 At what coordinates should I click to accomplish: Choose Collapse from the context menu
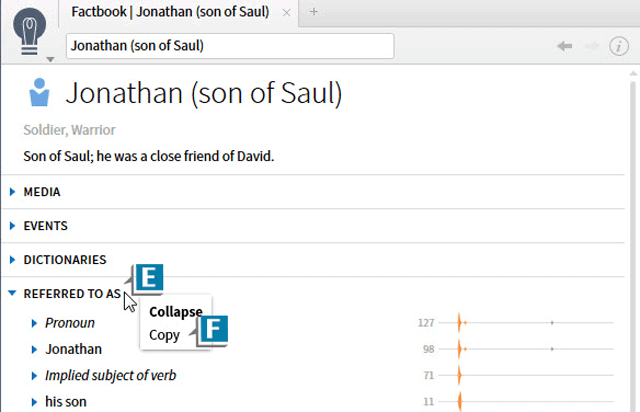(x=175, y=312)
